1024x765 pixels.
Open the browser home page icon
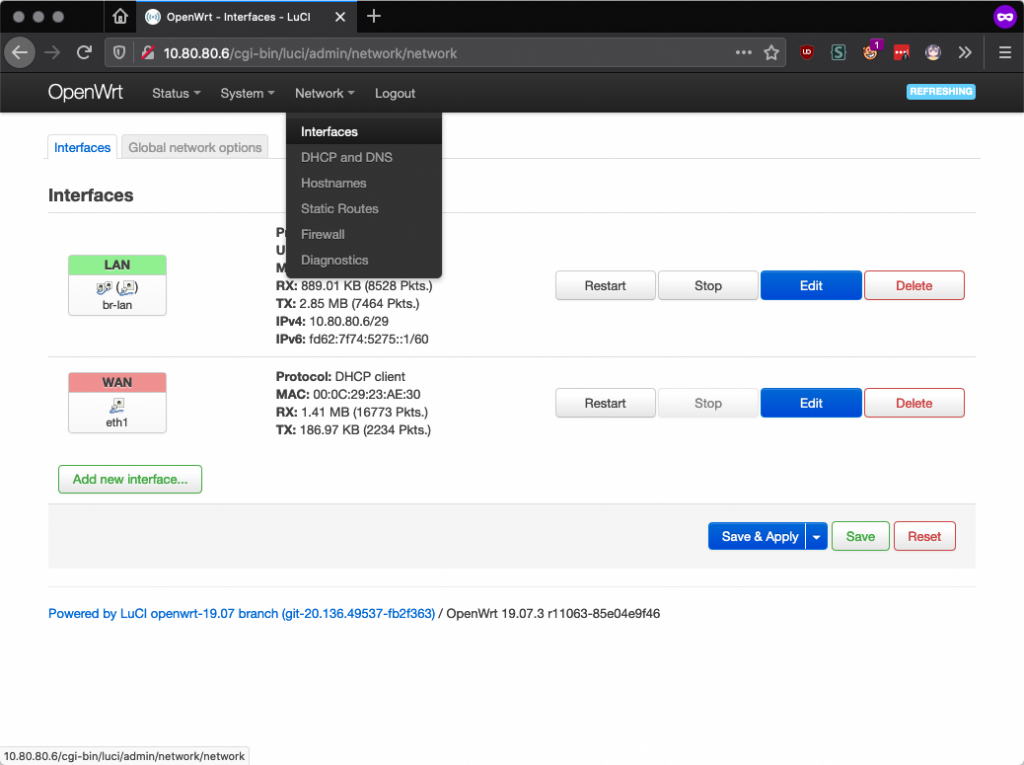[x=120, y=16]
